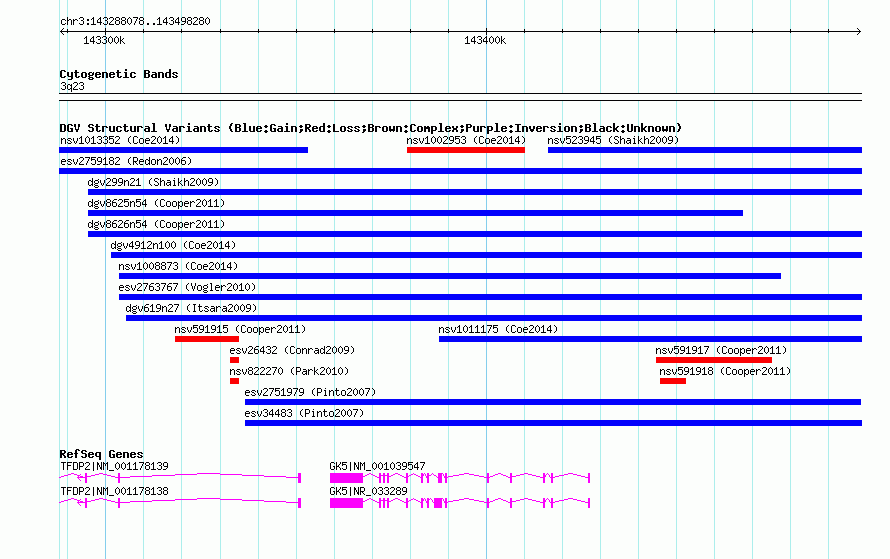Click the TFDP2|NM_001178139 gene label

(115, 466)
